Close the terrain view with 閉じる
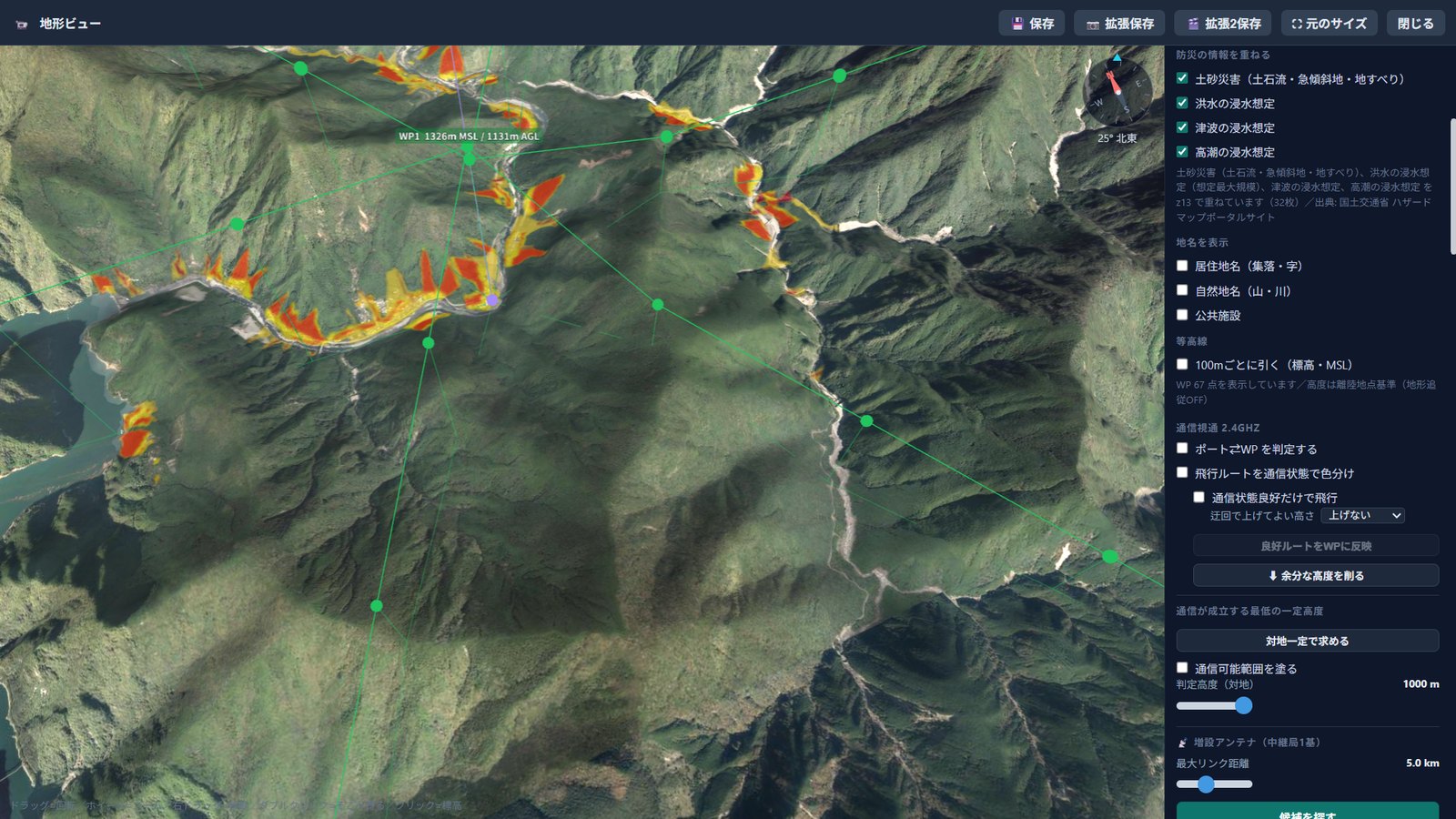The height and width of the screenshot is (819, 1456). [1415, 24]
